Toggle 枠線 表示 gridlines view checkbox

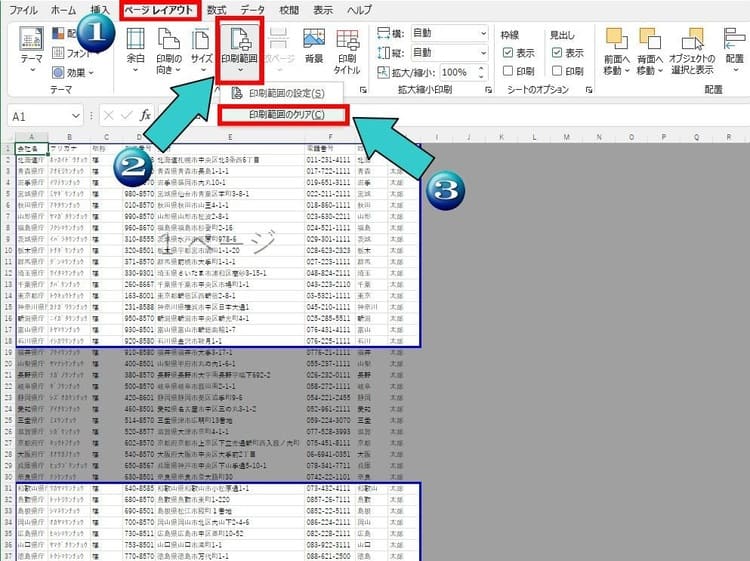point(508,53)
